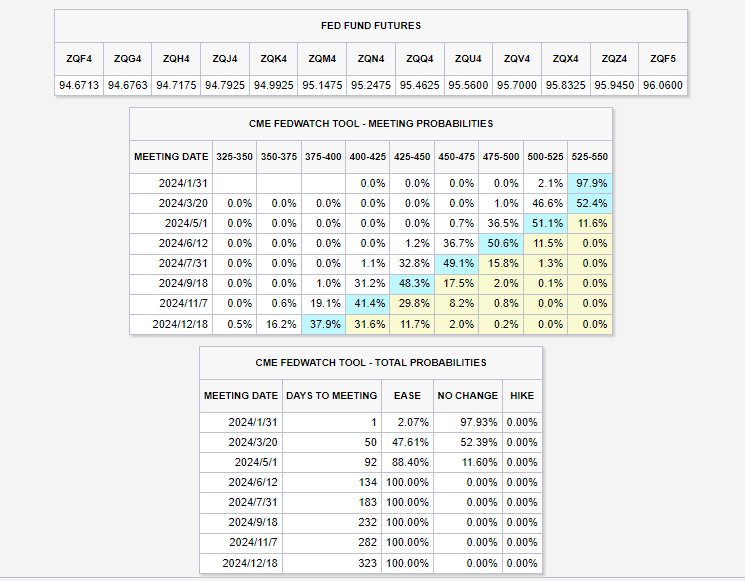Click the 46.6% probability cell

[545, 203]
